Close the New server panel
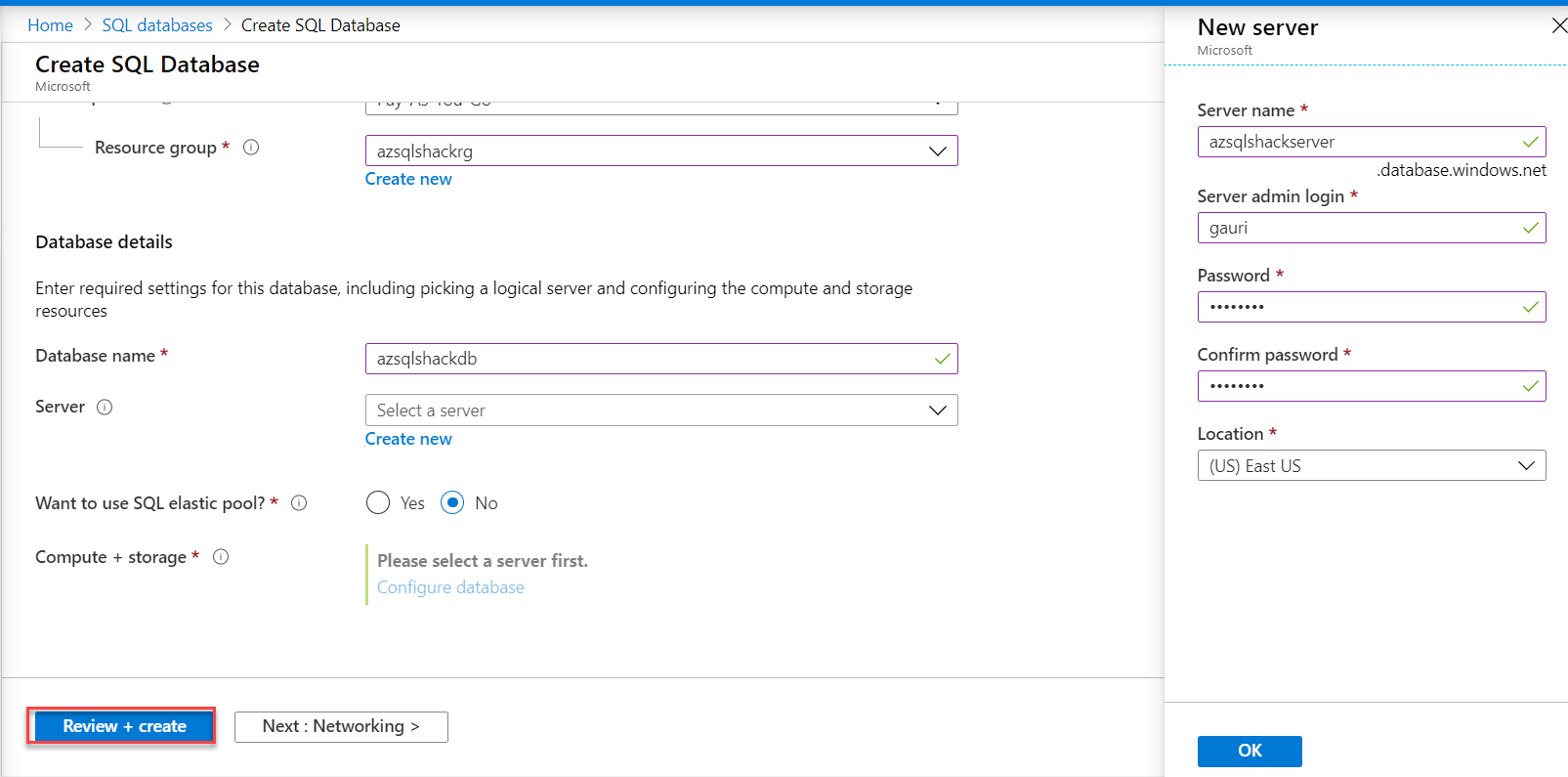The height and width of the screenshot is (777, 1568). click(x=1558, y=26)
